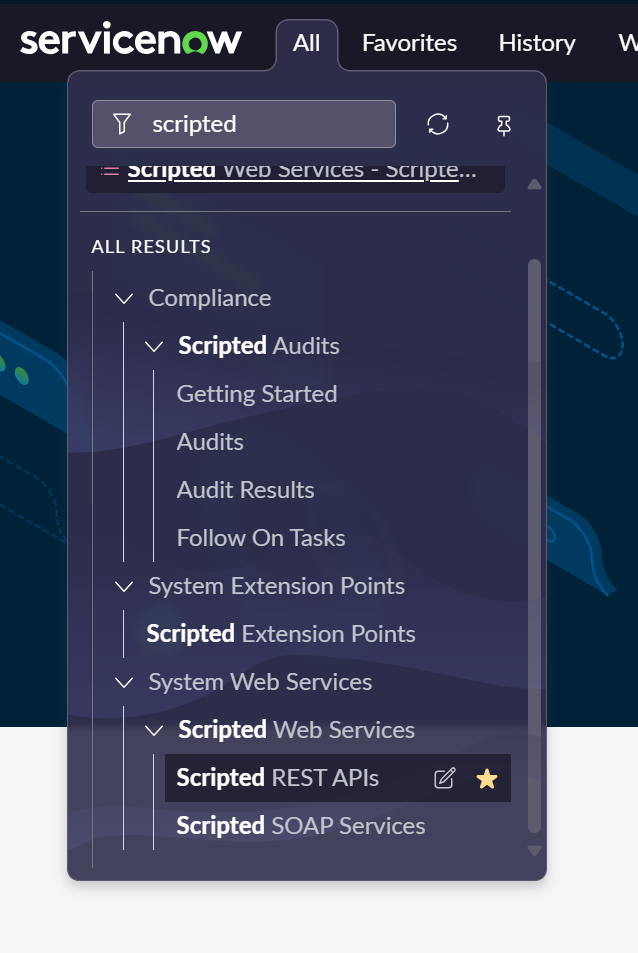
Task: Open the Audits module
Action: click(x=210, y=442)
